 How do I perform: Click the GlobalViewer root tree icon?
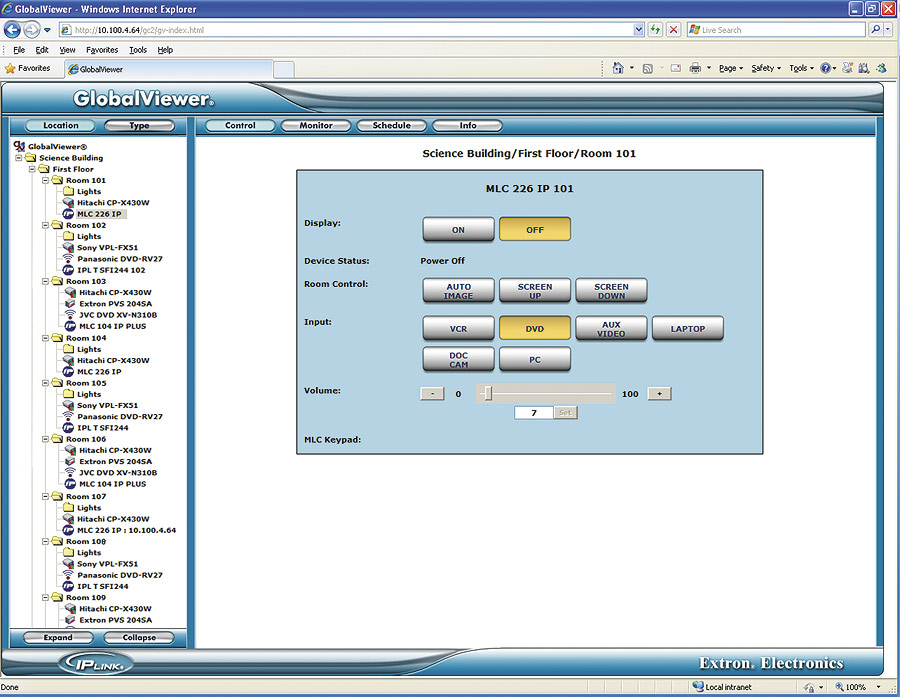click(x=20, y=146)
